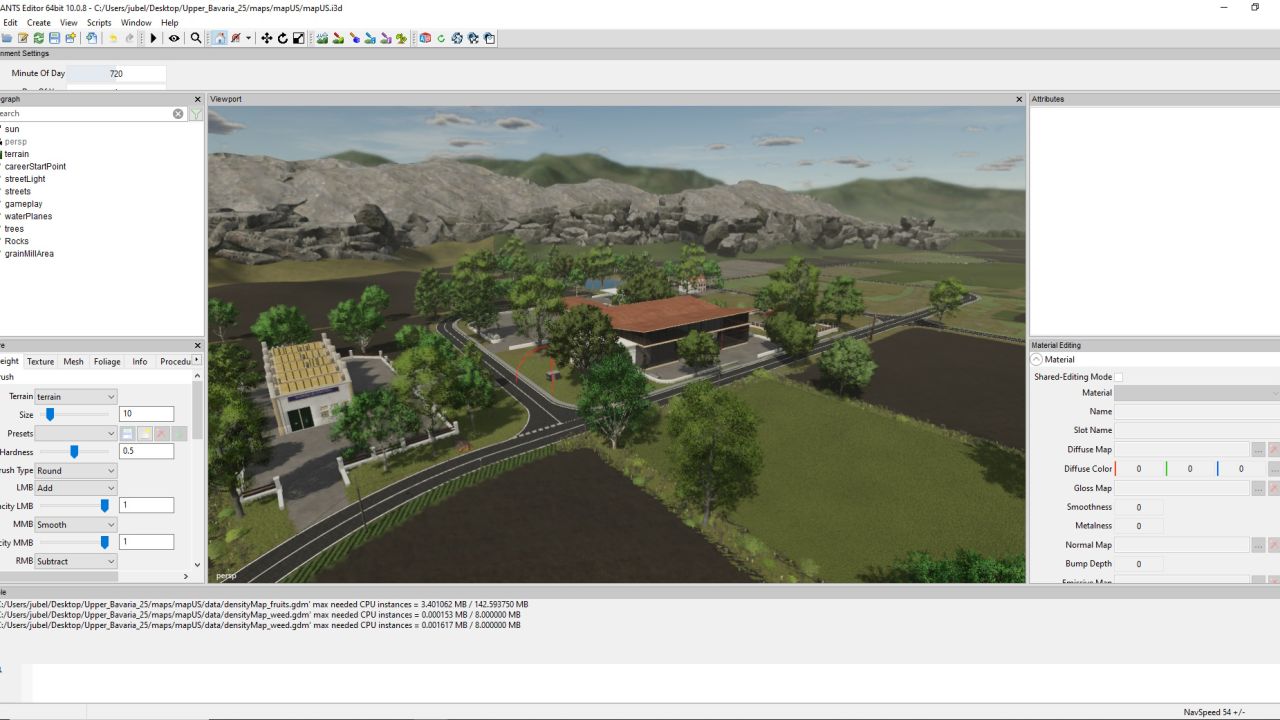Click the scene graph filter funnel icon
The height and width of the screenshot is (720, 1280).
[196, 114]
